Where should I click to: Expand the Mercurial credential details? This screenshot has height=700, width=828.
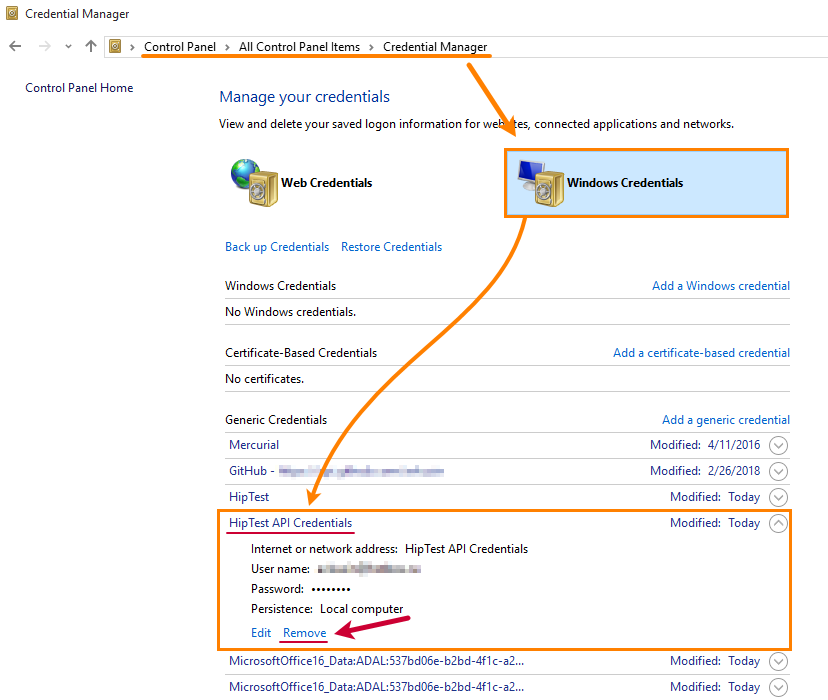tap(779, 444)
